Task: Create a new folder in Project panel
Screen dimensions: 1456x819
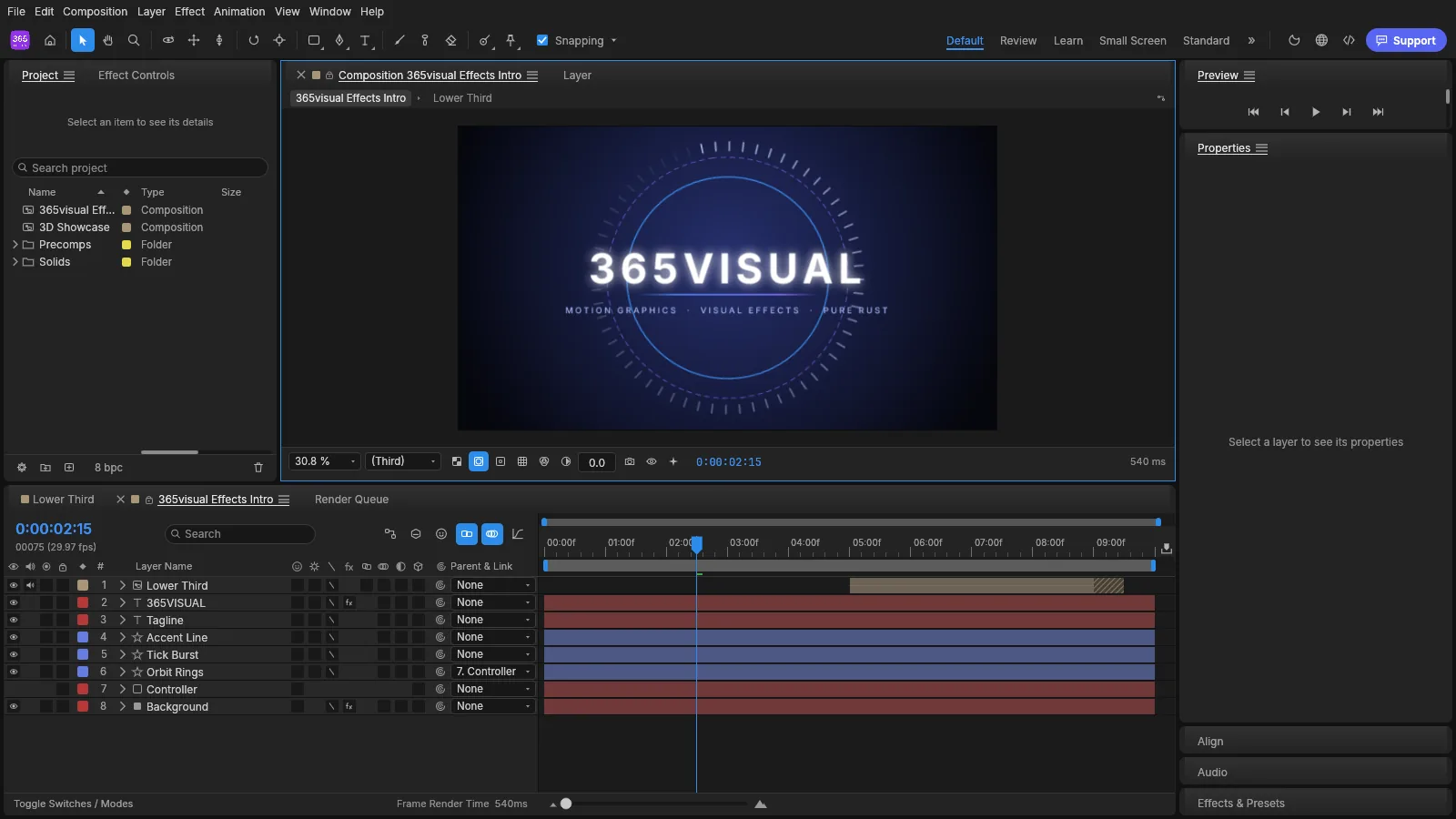Action: (x=45, y=468)
